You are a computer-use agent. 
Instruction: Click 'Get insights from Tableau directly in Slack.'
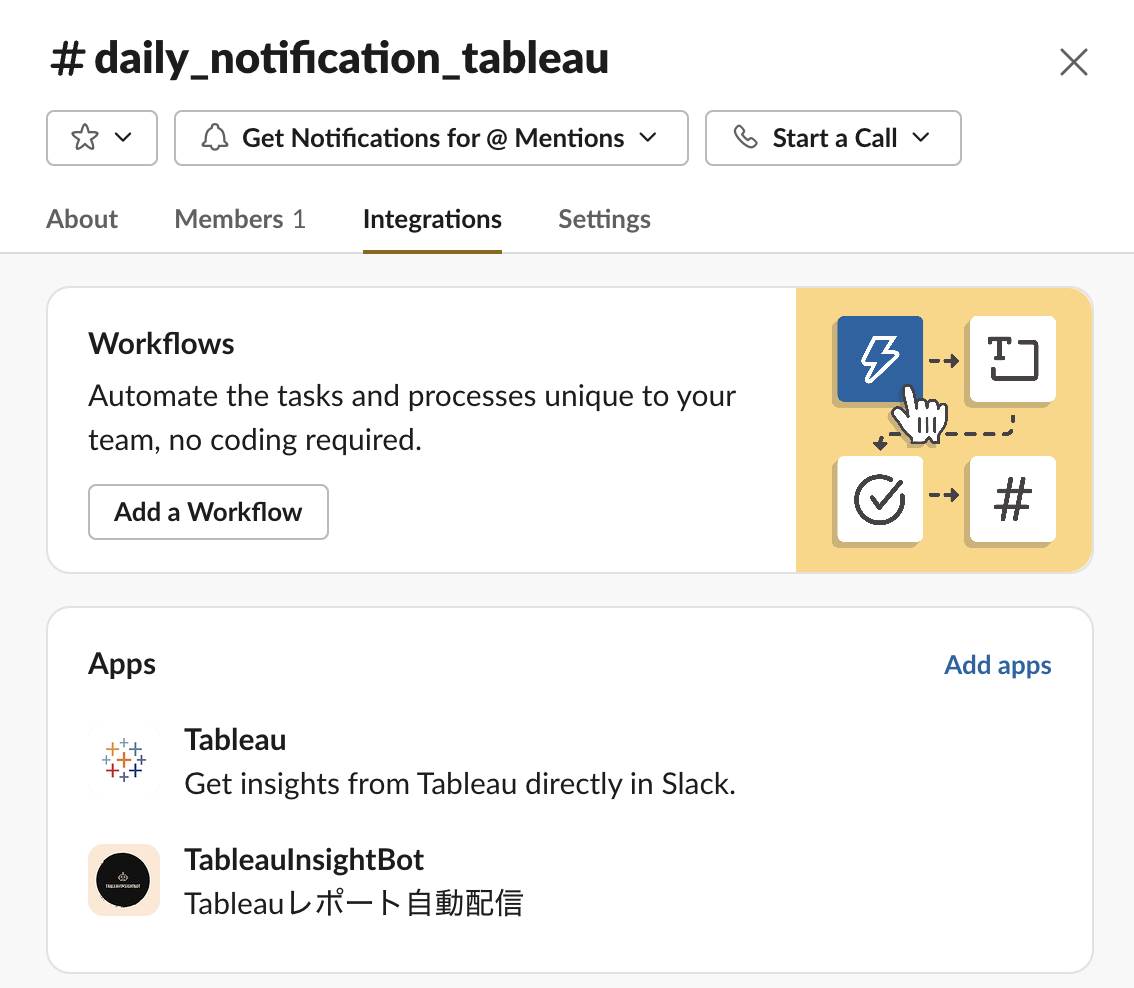(460, 784)
